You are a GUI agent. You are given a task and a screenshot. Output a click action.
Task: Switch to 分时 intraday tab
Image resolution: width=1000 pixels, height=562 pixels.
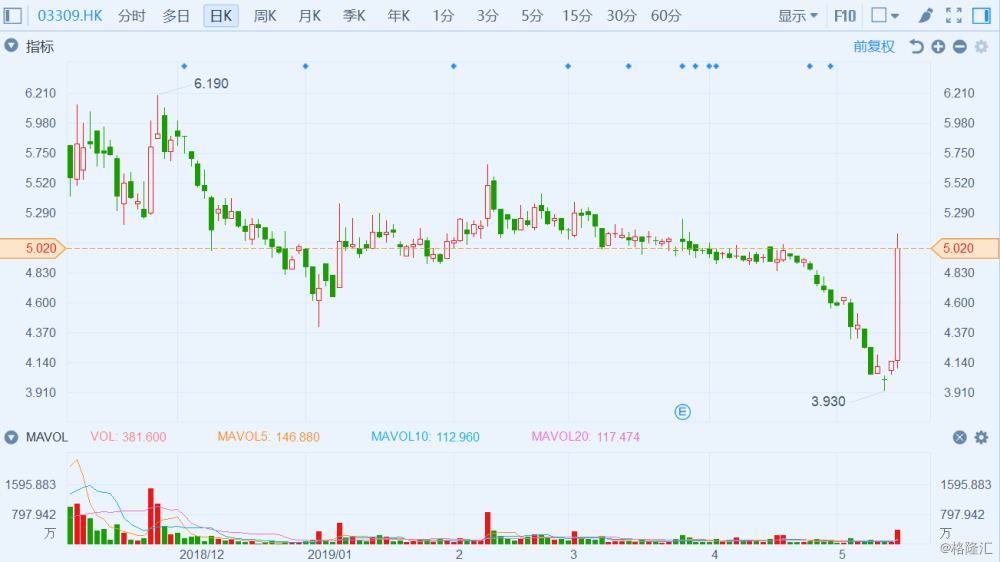pyautogui.click(x=131, y=16)
